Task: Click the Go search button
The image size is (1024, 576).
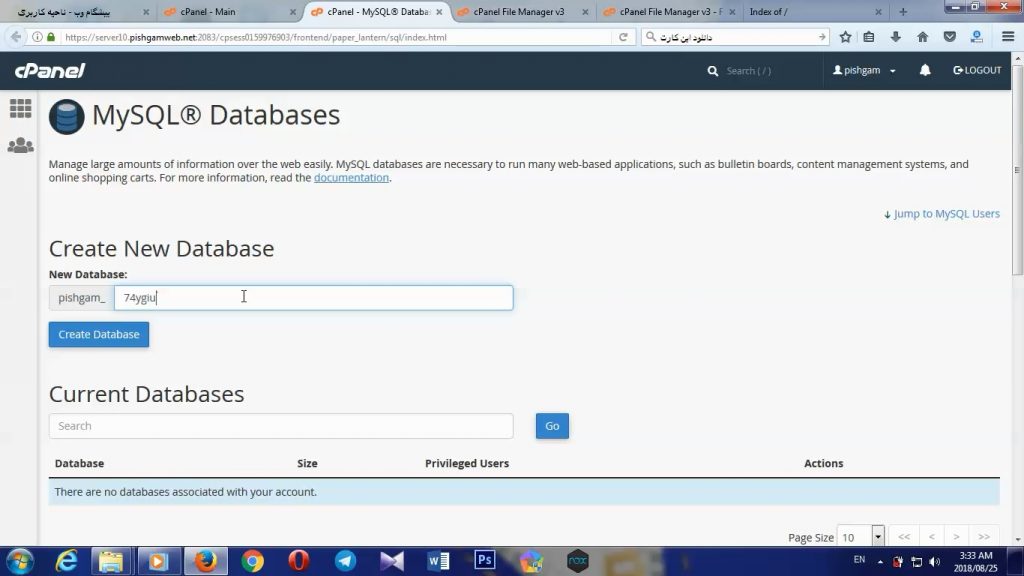Action: 552,426
